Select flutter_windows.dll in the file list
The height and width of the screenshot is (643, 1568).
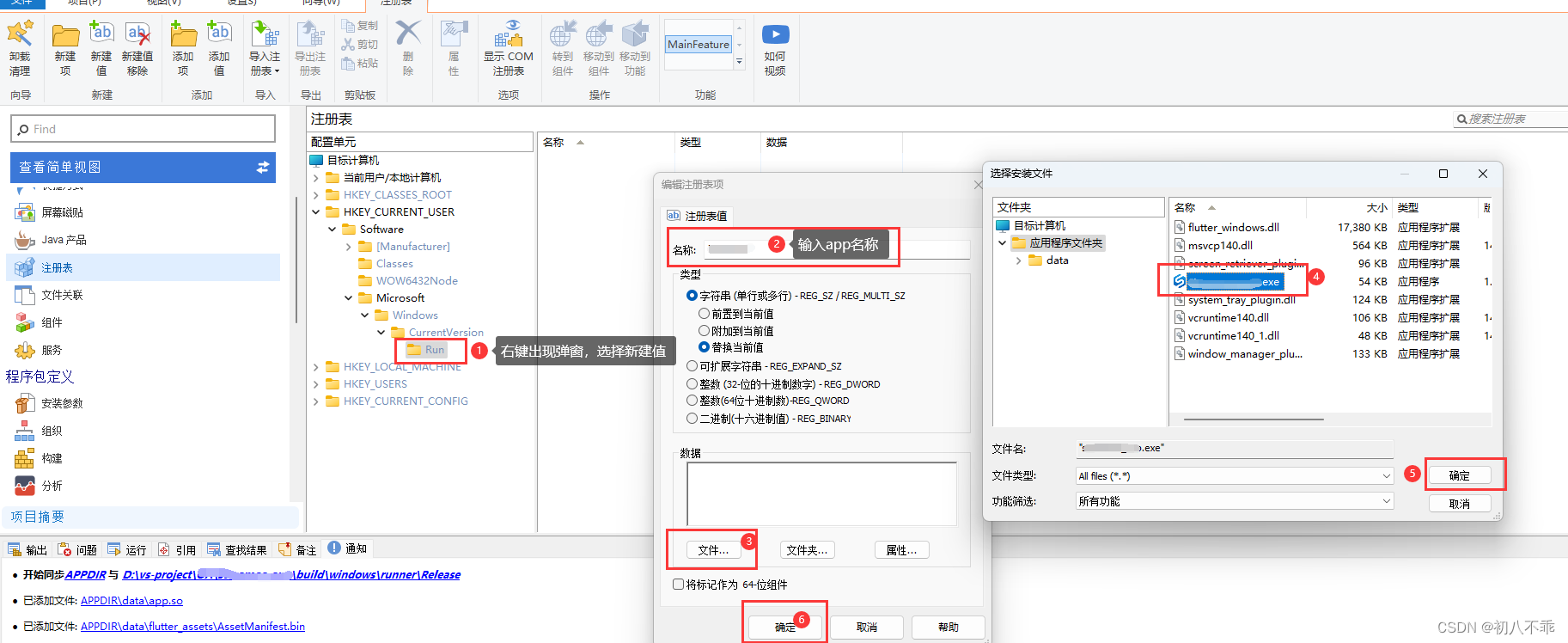click(1234, 228)
